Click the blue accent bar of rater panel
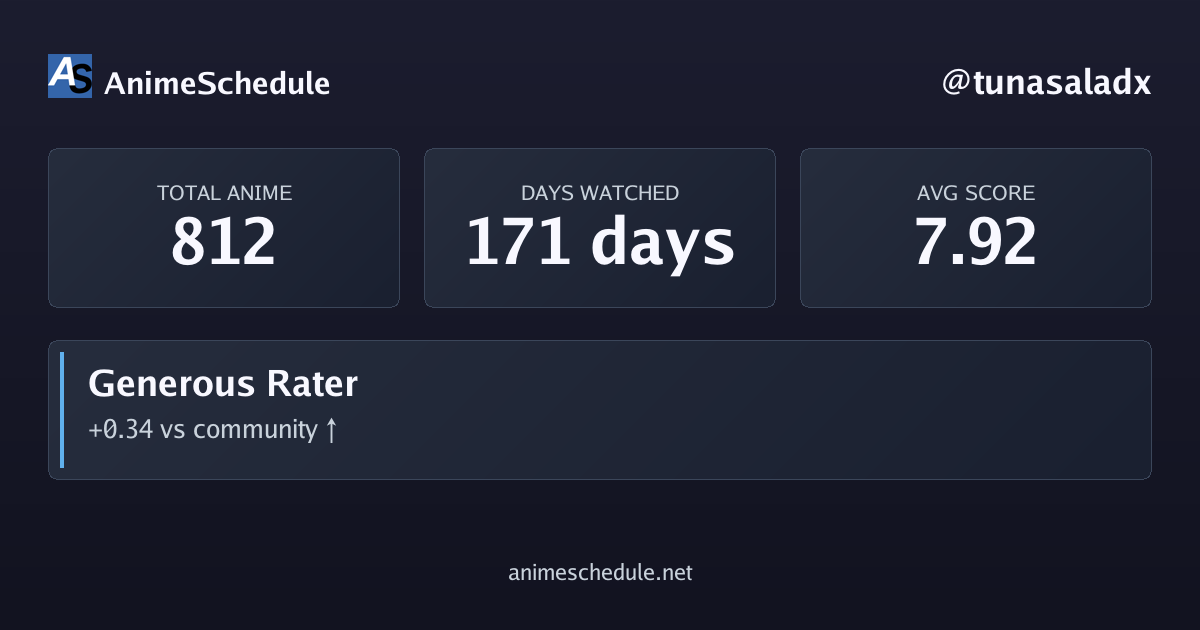1200x630 pixels. (x=61, y=410)
